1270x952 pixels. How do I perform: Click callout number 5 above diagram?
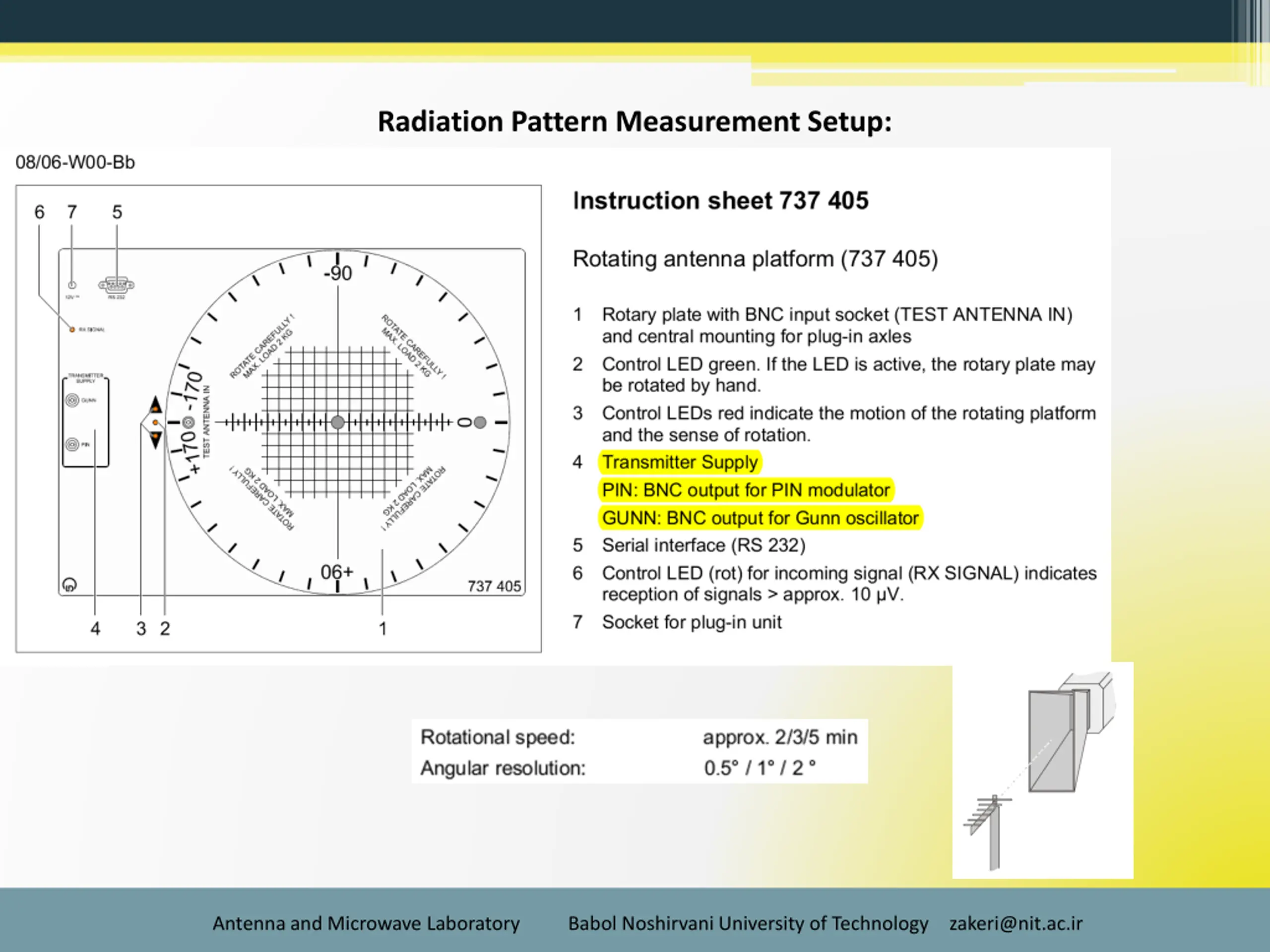pos(117,212)
